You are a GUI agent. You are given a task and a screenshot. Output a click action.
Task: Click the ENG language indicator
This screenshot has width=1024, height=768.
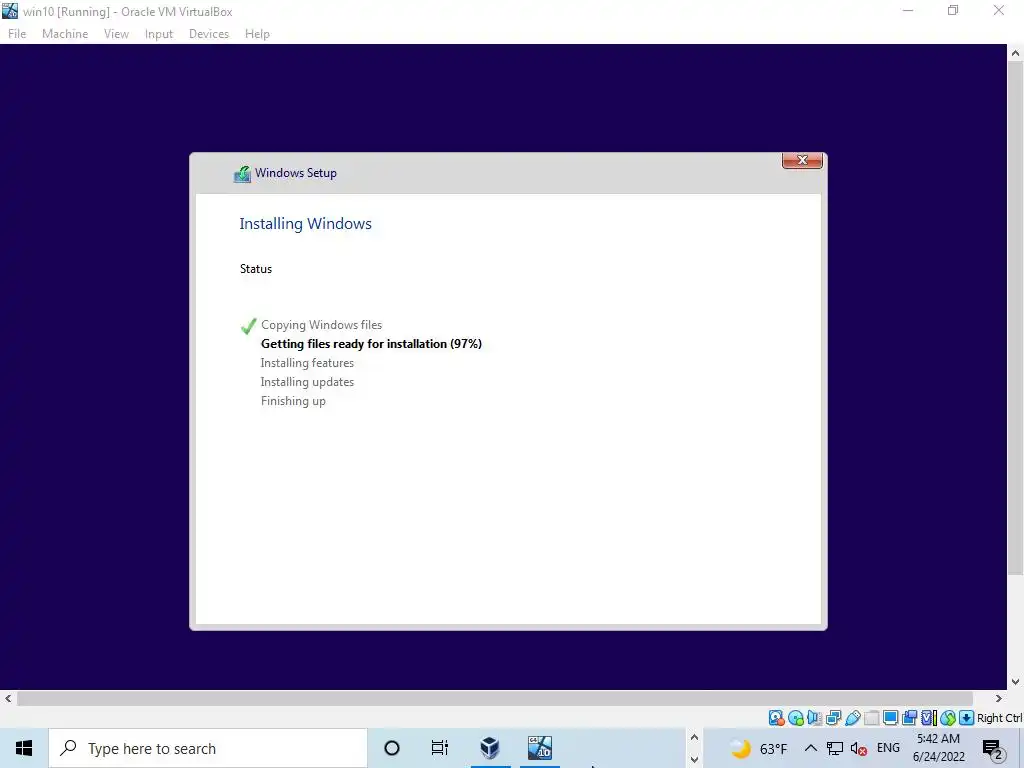(x=888, y=748)
